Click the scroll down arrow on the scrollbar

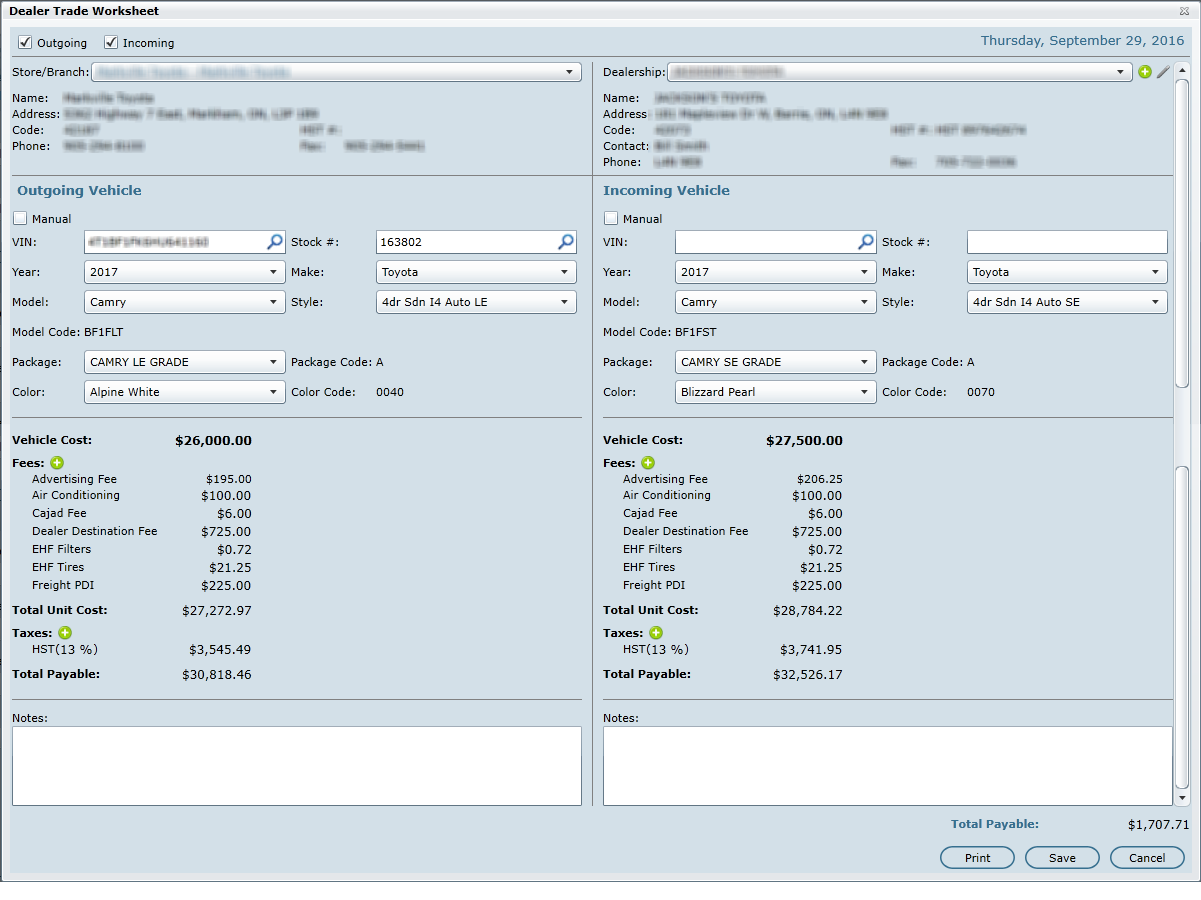(1182, 798)
